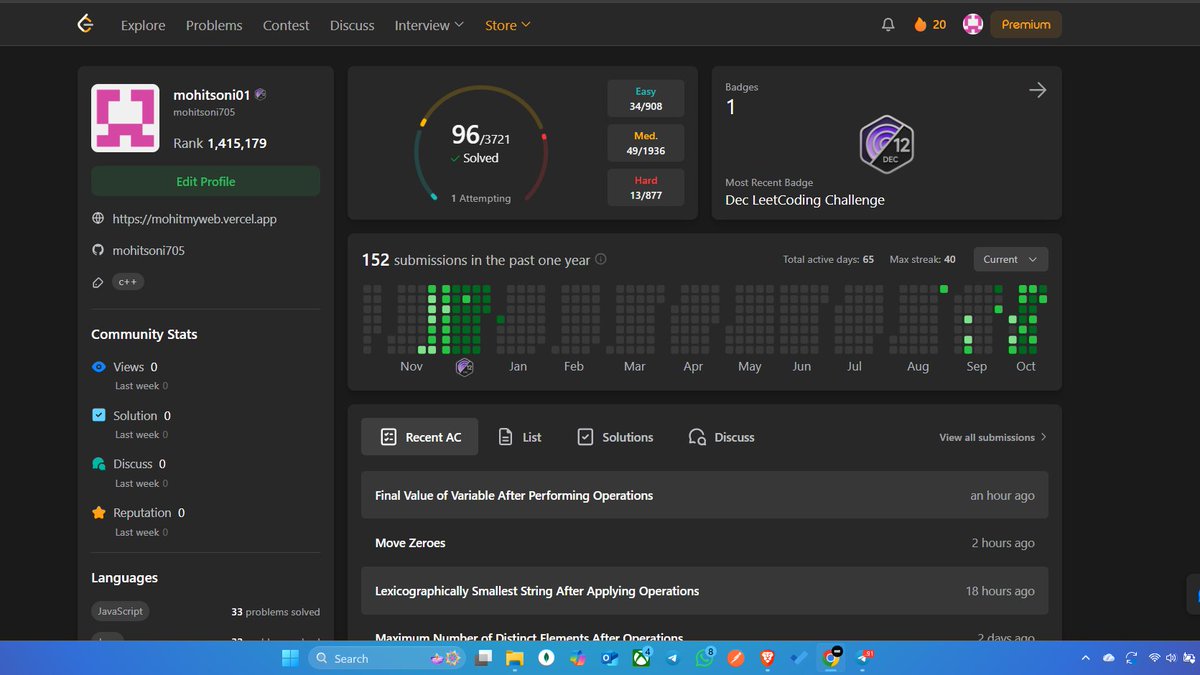
Task: Click the December badge icon under the heatmap
Action: coord(464,367)
